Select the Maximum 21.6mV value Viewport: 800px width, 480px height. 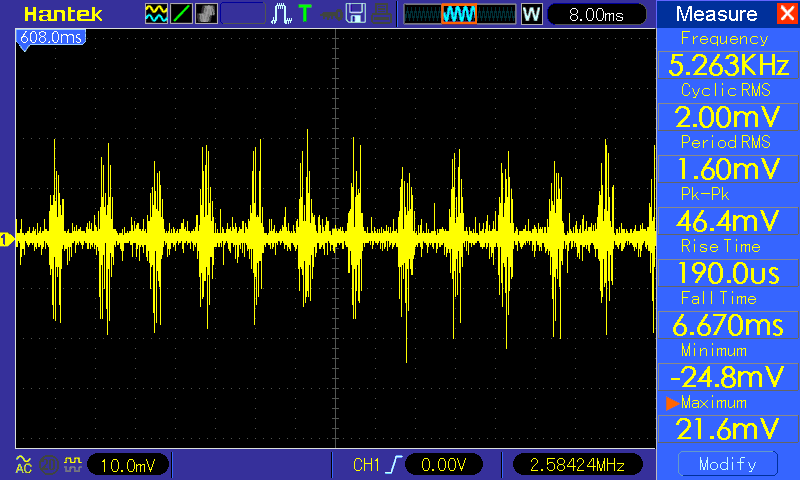coord(728,429)
